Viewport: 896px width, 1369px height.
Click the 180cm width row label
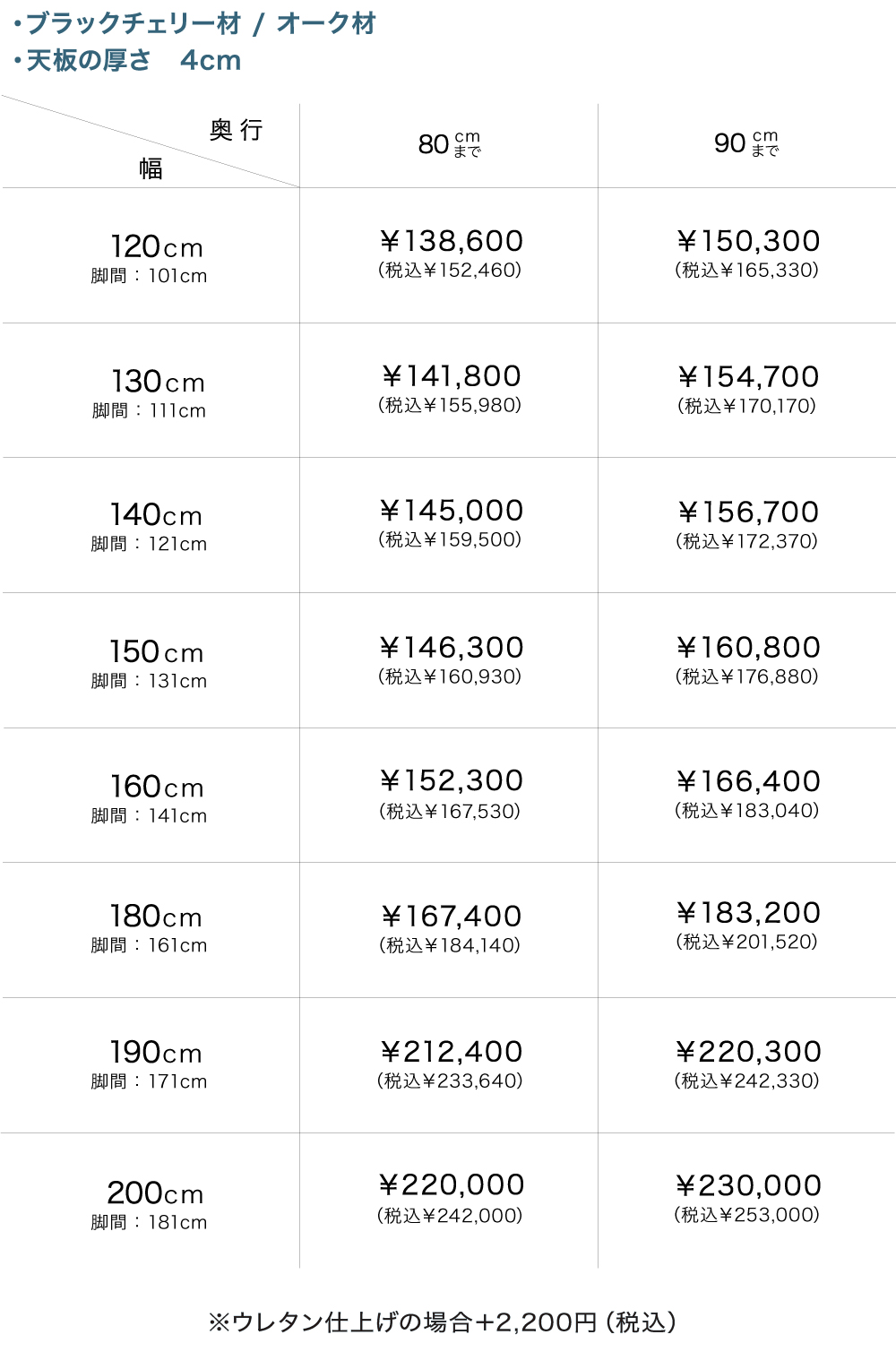[156, 917]
